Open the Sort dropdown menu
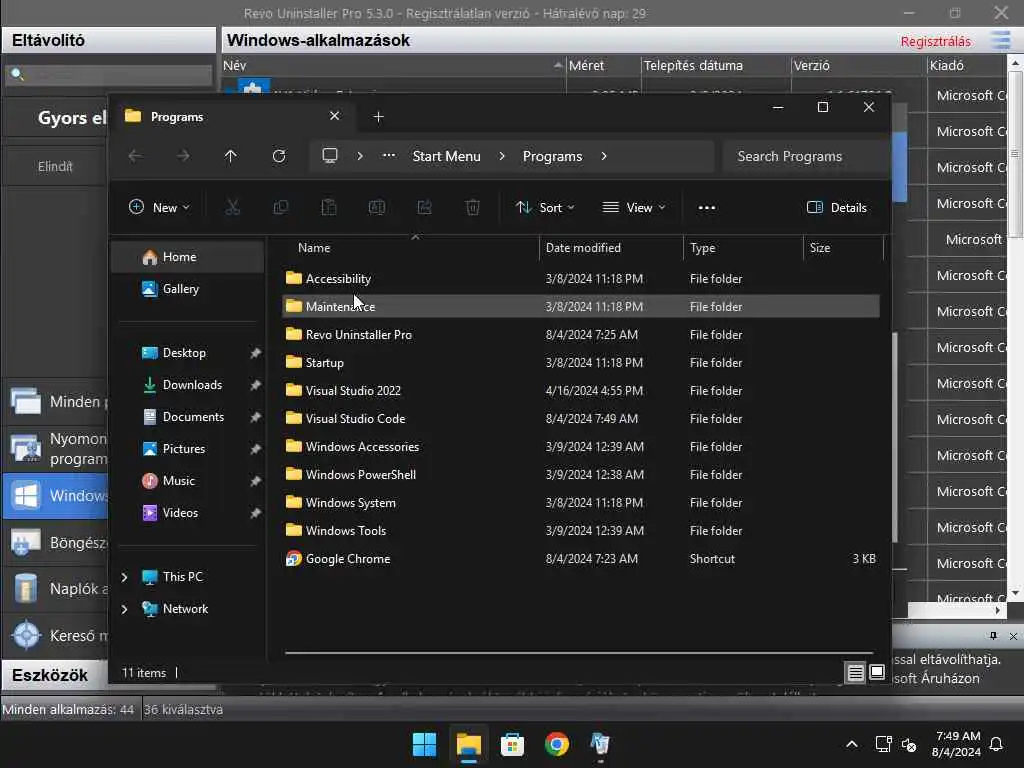 [545, 208]
